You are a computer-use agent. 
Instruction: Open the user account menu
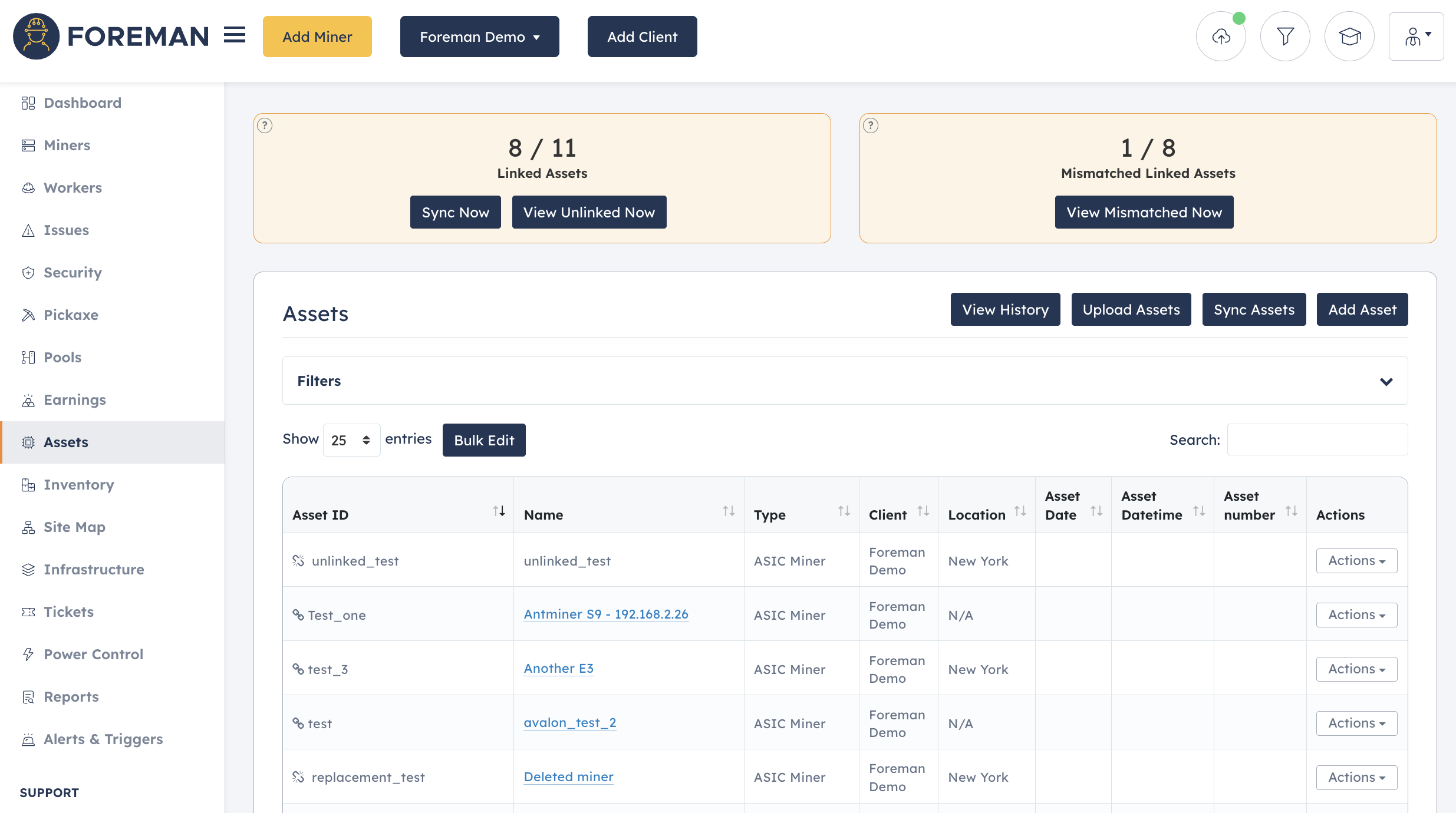click(1417, 37)
